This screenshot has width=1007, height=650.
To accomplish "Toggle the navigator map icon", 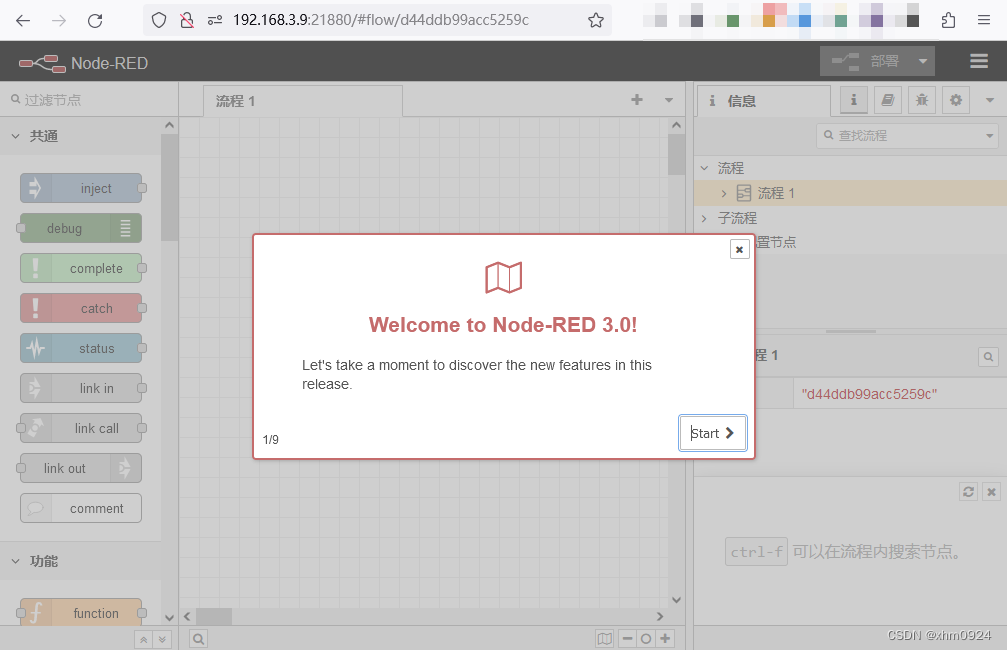I will (x=605, y=637).
